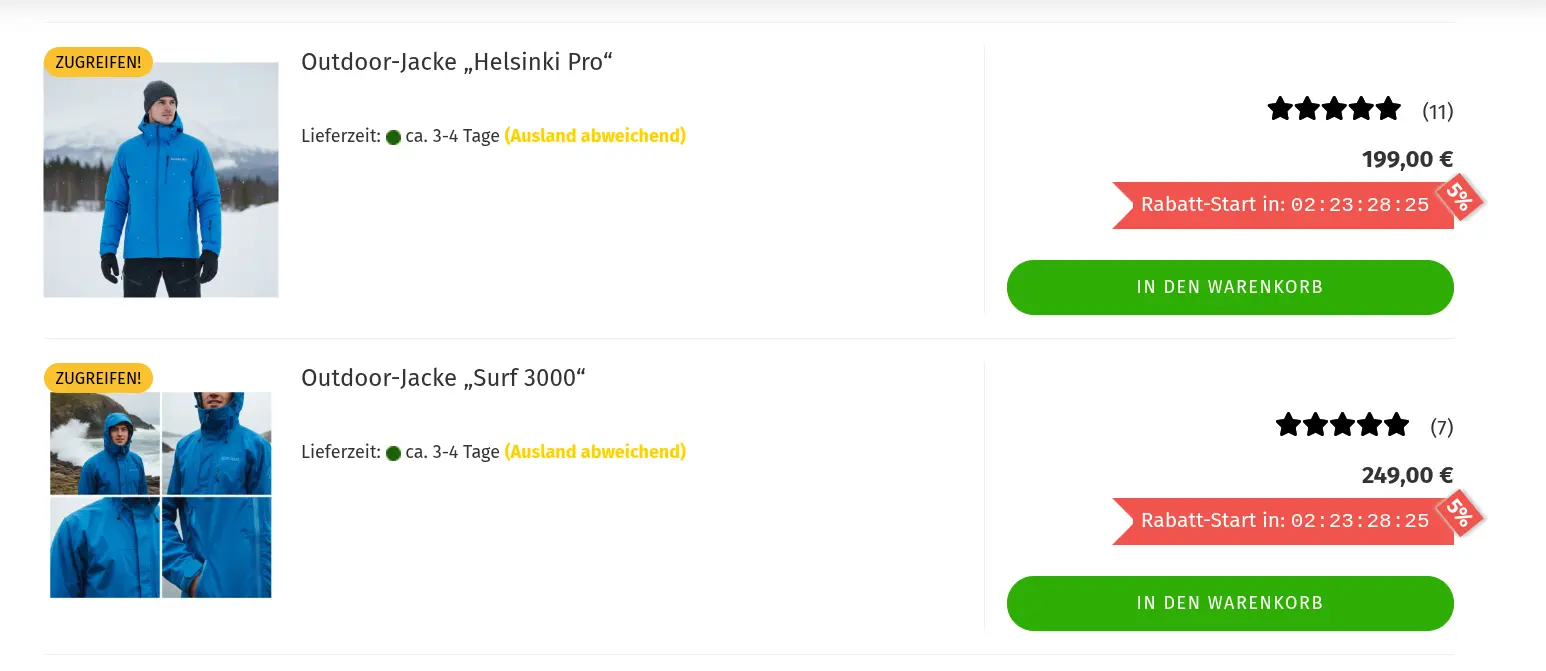The width and height of the screenshot is (1546, 671).
Task: Click the Helsinki Pro five-star rating
Action: click(1334, 110)
